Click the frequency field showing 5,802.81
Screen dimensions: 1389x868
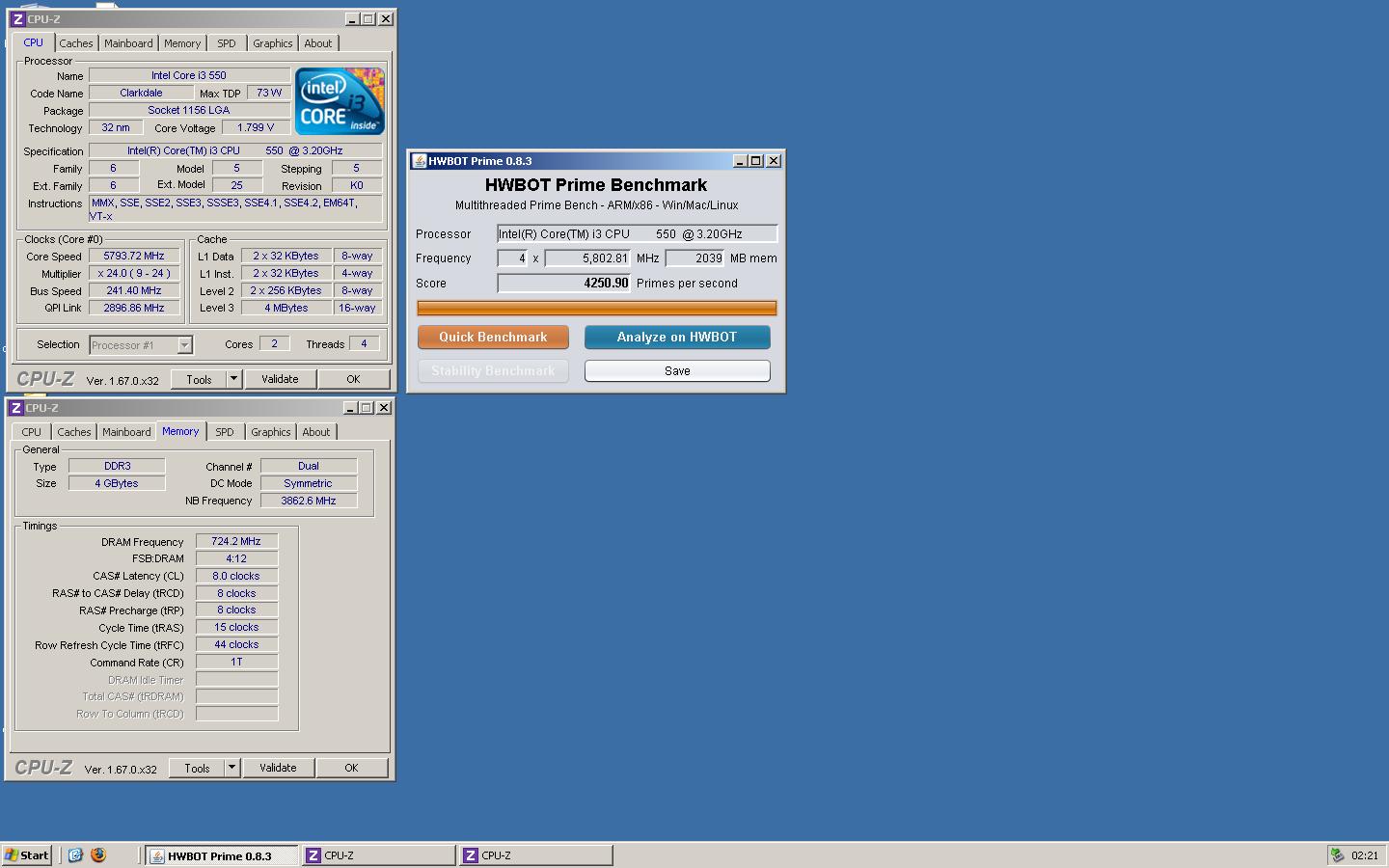[587, 258]
